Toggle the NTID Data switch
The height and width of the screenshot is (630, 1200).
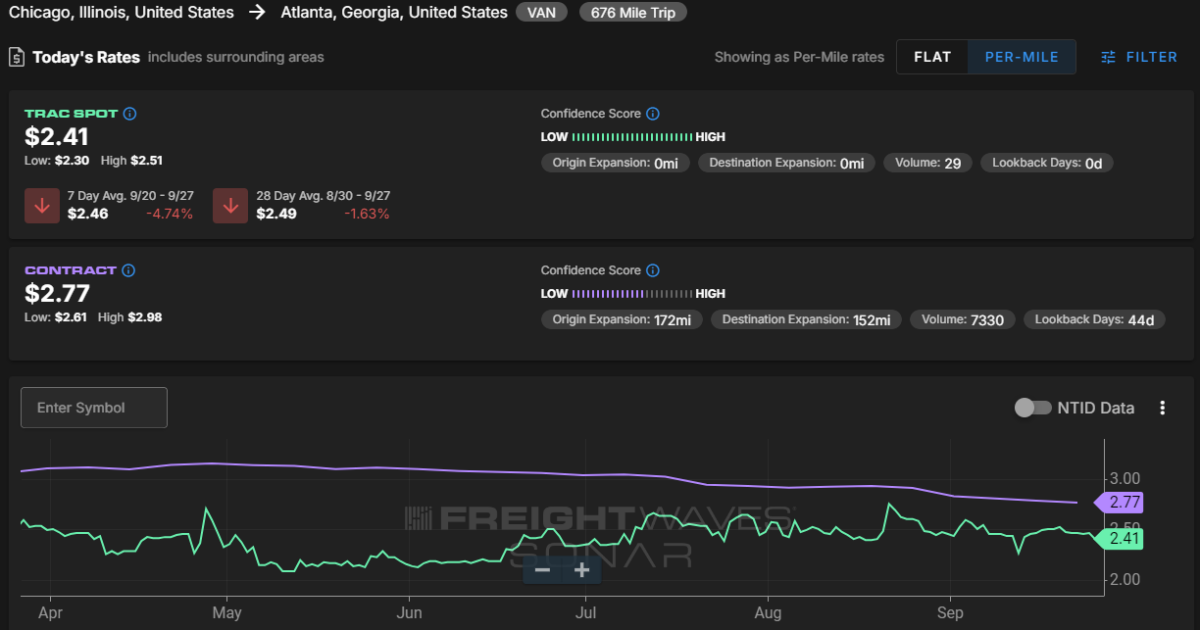tap(1032, 408)
